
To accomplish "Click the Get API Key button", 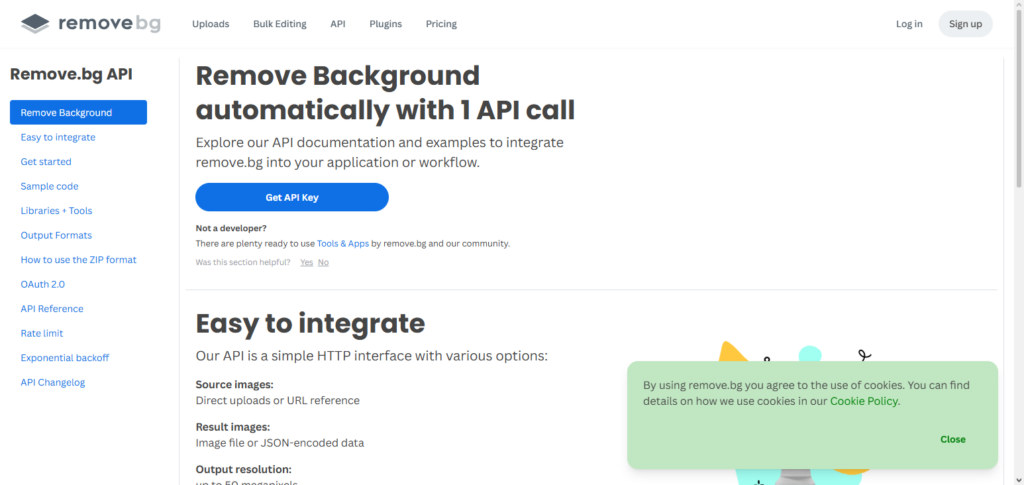I will [x=292, y=197].
